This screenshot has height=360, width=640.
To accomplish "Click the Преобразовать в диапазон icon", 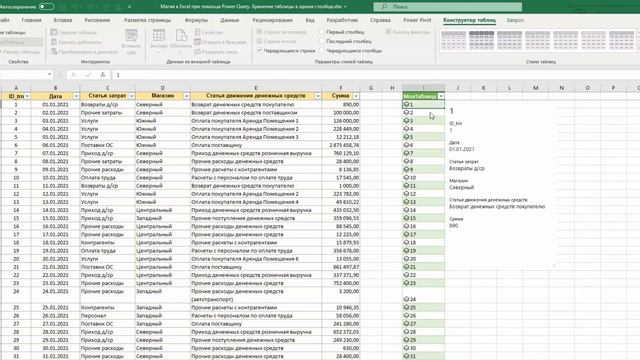I will pyautogui.click(x=54, y=51).
